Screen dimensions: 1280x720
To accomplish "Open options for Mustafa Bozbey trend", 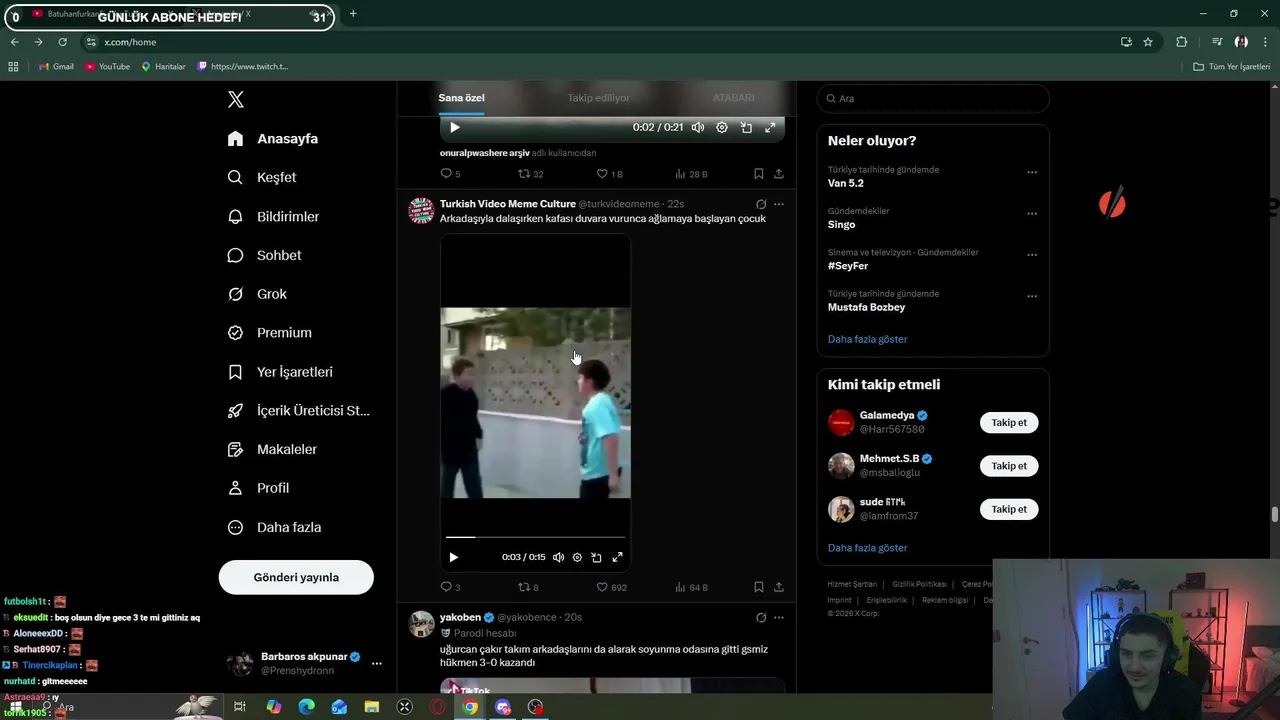I will pyautogui.click(x=1032, y=296).
